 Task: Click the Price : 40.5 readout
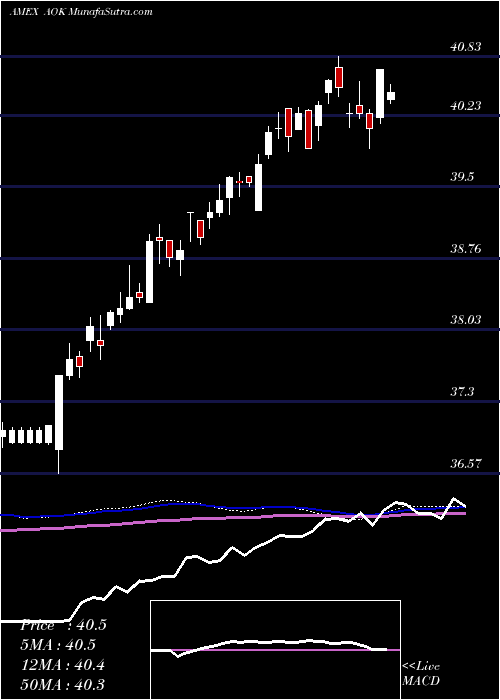pyautogui.click(x=63, y=625)
